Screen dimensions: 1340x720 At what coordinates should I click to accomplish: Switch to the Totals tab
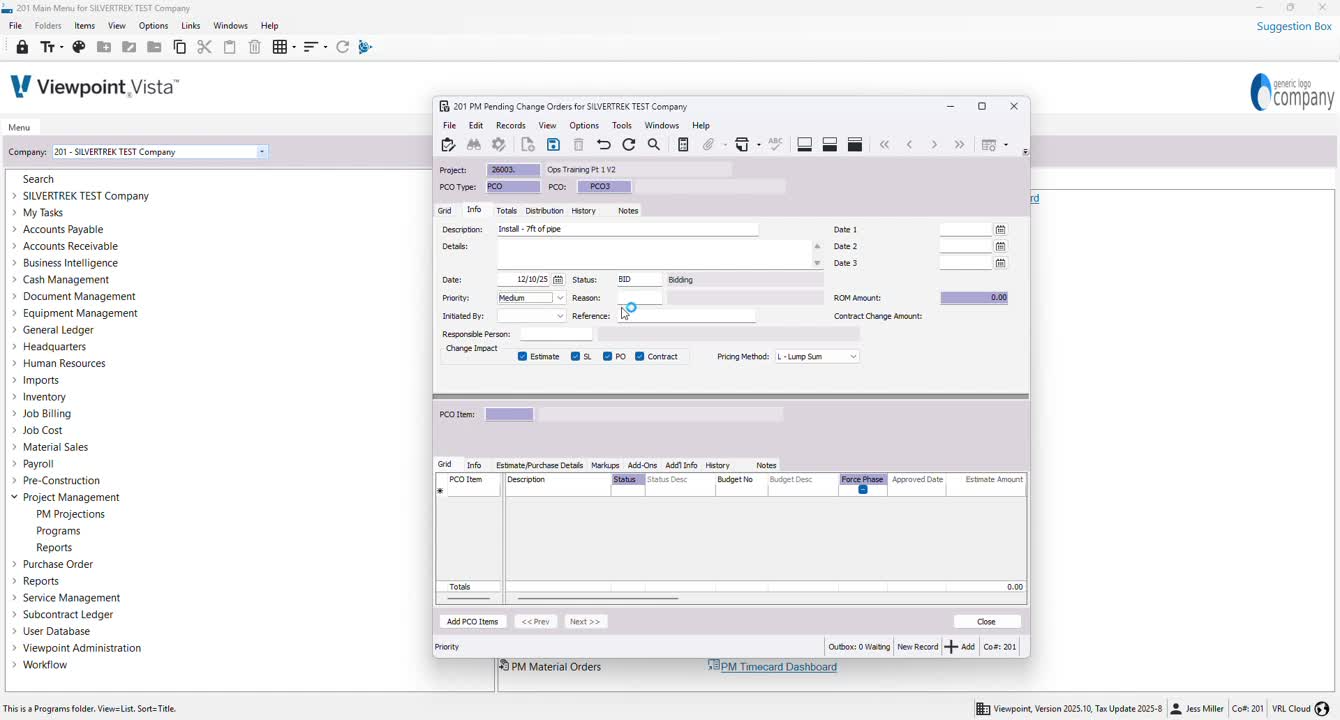(507, 211)
